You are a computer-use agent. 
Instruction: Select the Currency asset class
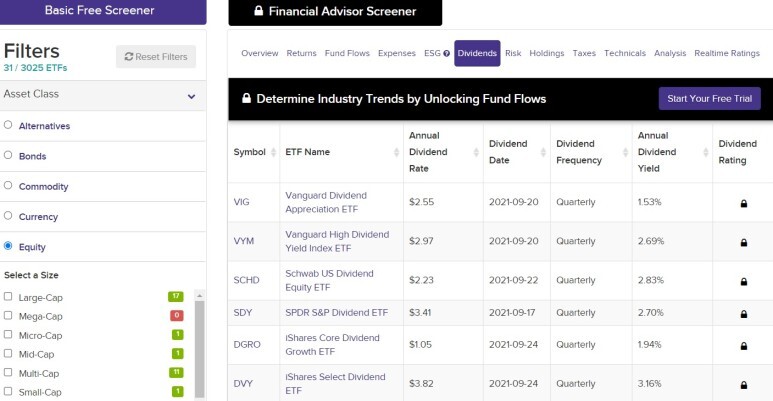[8, 216]
